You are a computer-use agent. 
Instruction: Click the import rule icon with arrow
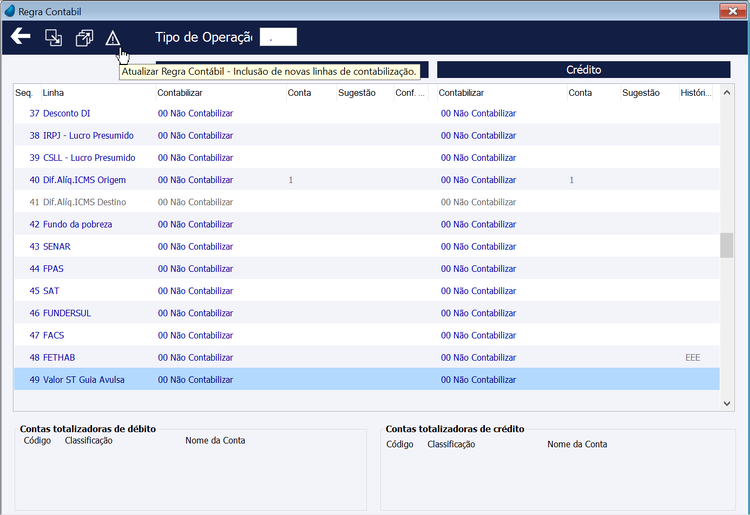tap(53, 37)
